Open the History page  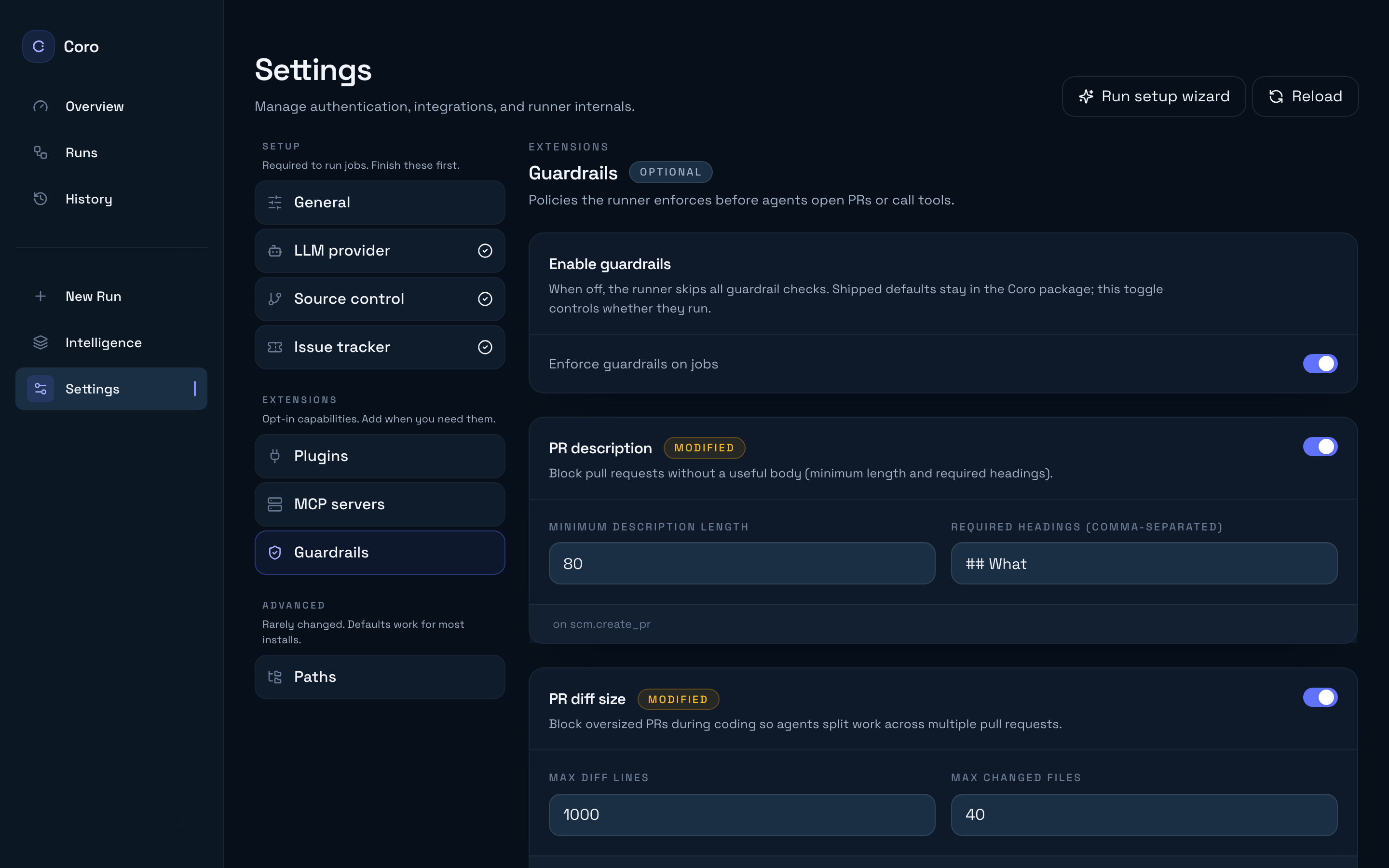click(111, 199)
